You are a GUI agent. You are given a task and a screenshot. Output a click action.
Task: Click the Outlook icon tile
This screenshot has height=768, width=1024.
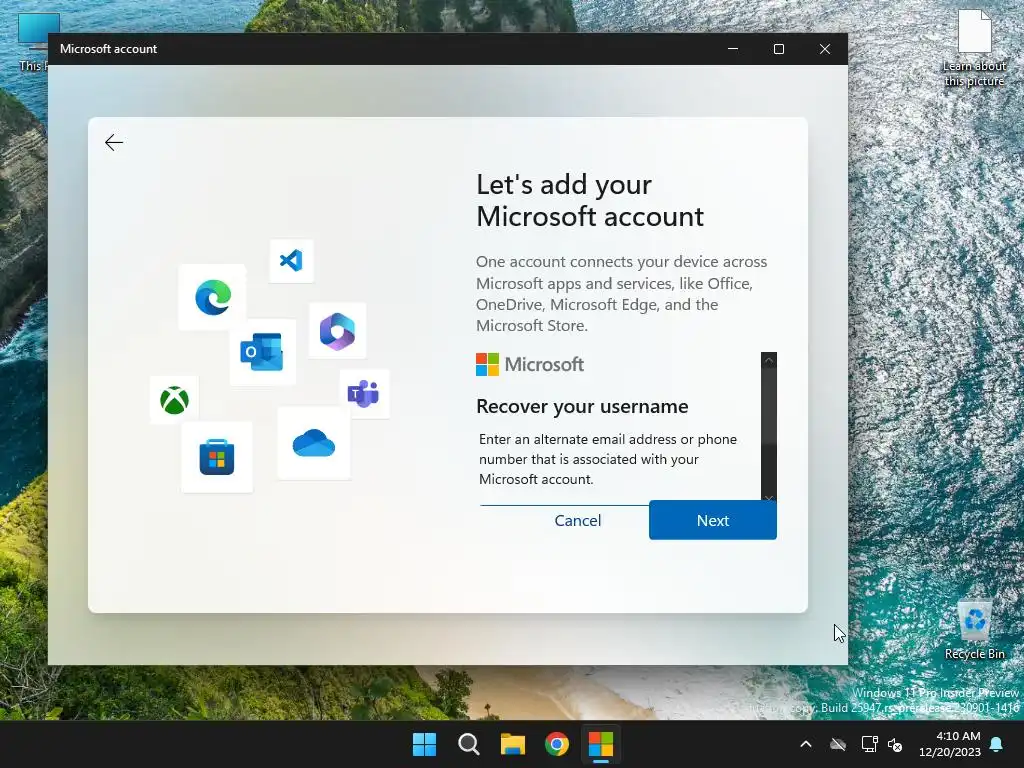point(262,351)
